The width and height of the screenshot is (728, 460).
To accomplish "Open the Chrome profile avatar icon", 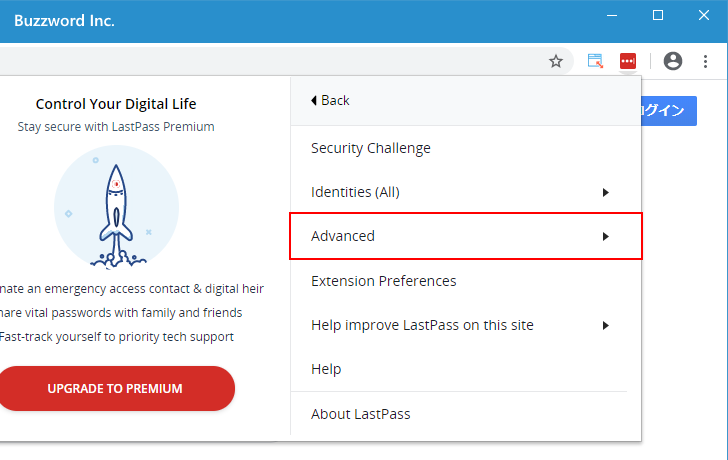I will (673, 61).
